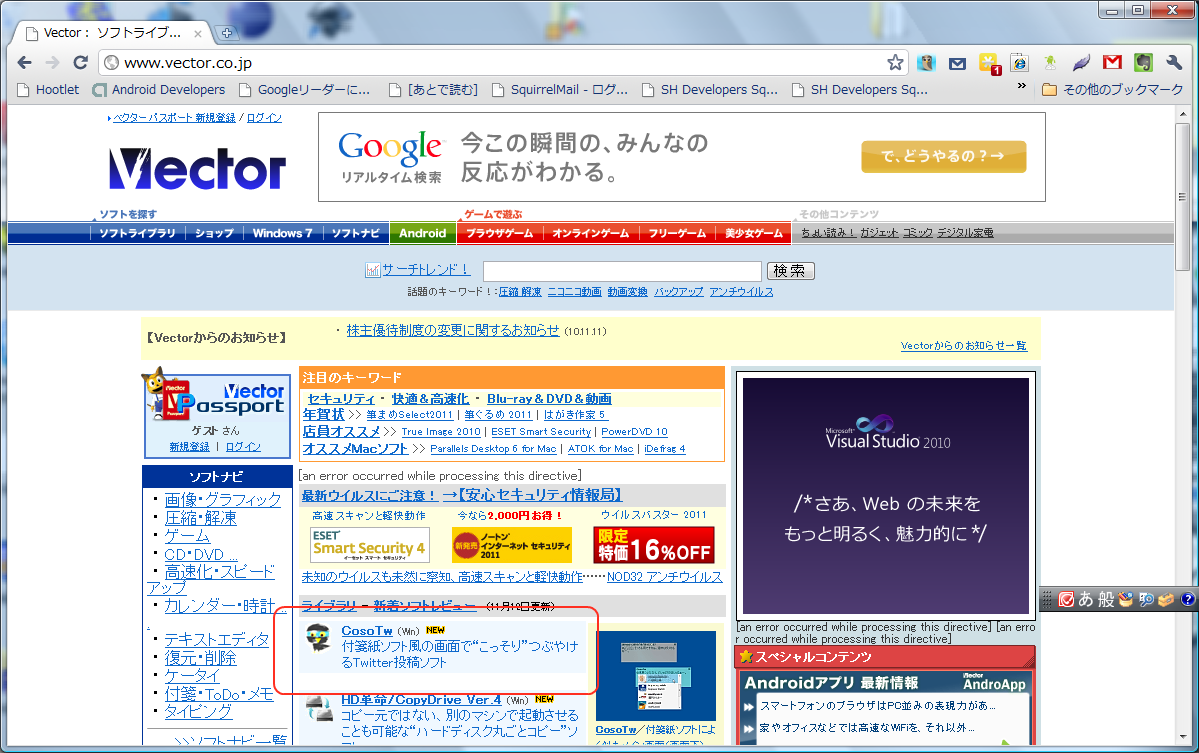The height and width of the screenshot is (753, 1199).
Task: Click the ATOK red check icon in IME bar
Action: (x=1066, y=599)
